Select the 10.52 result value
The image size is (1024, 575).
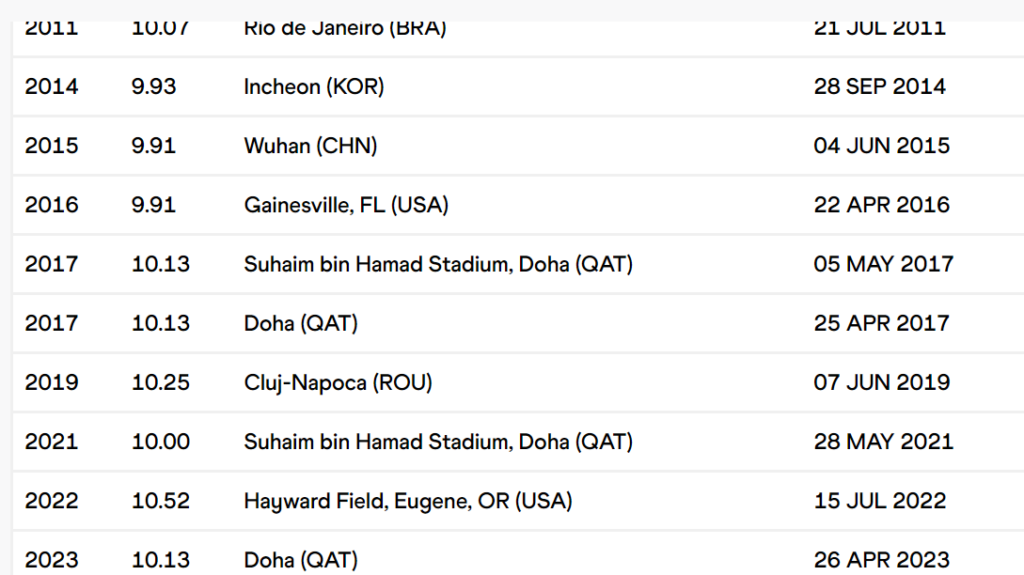point(160,500)
